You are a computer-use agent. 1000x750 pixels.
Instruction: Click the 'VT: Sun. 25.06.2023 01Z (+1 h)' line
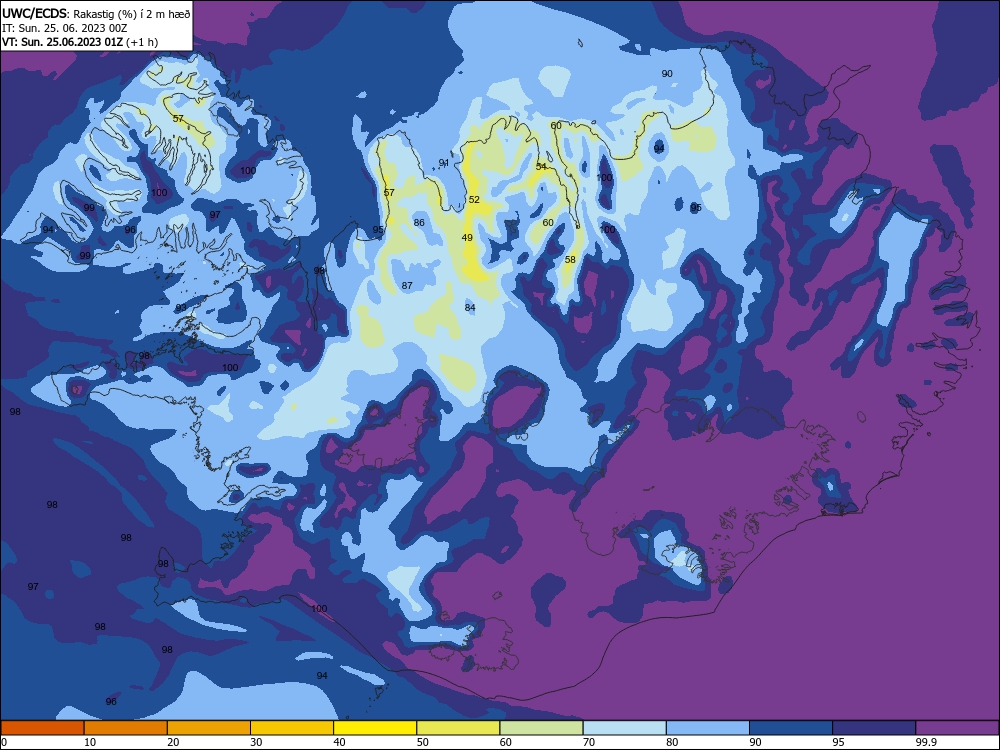tap(80, 42)
